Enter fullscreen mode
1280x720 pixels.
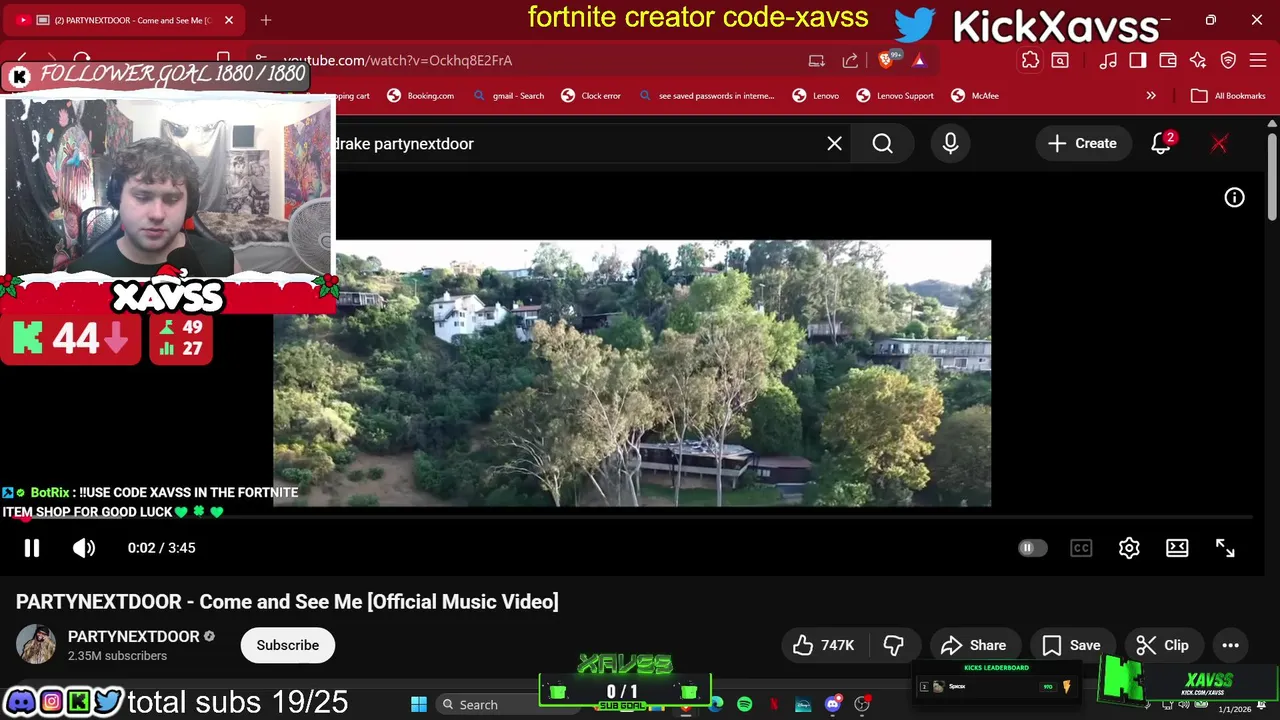(1225, 548)
